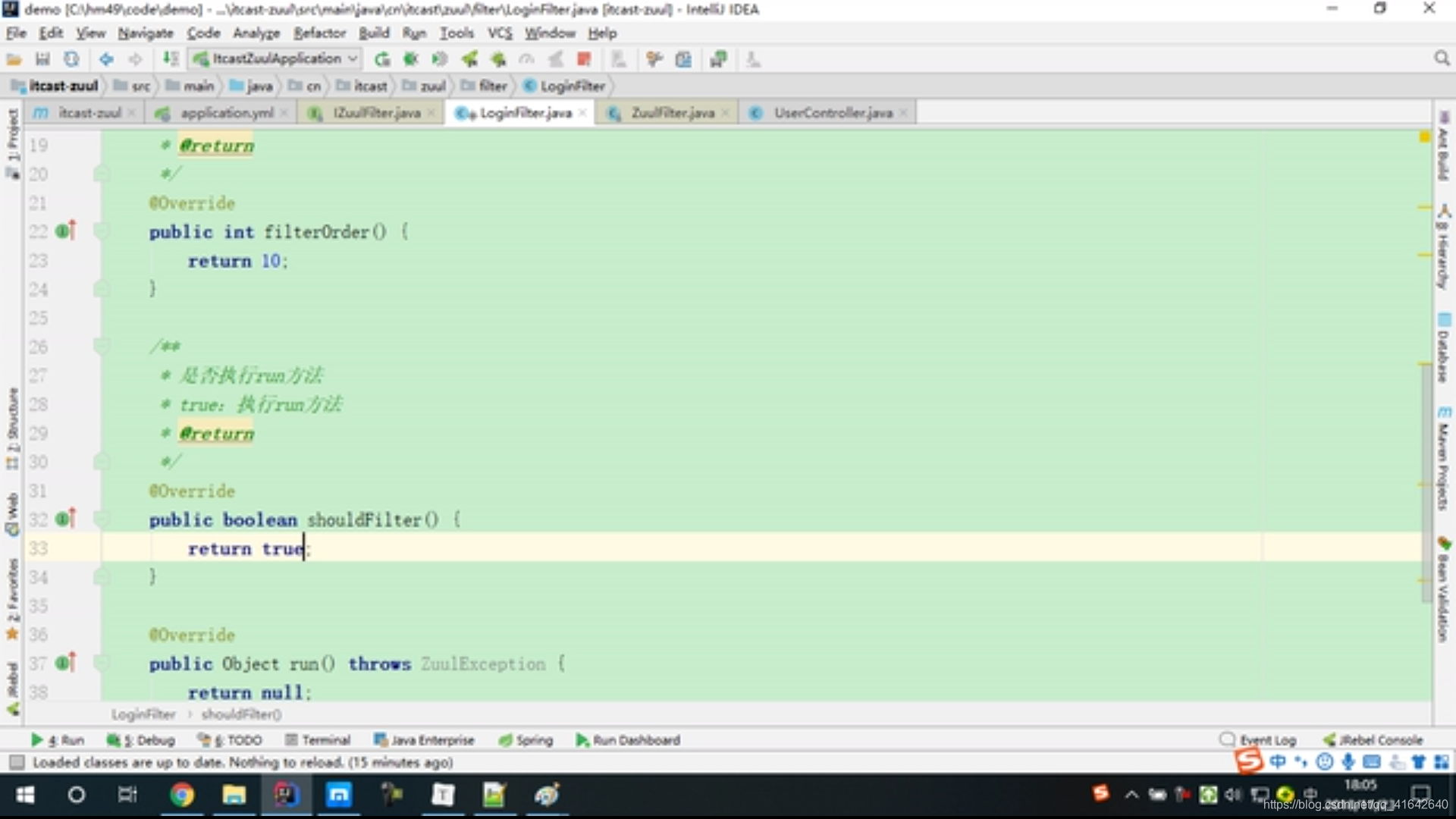
Task: Open Chrome from the taskbar
Action: click(x=182, y=795)
